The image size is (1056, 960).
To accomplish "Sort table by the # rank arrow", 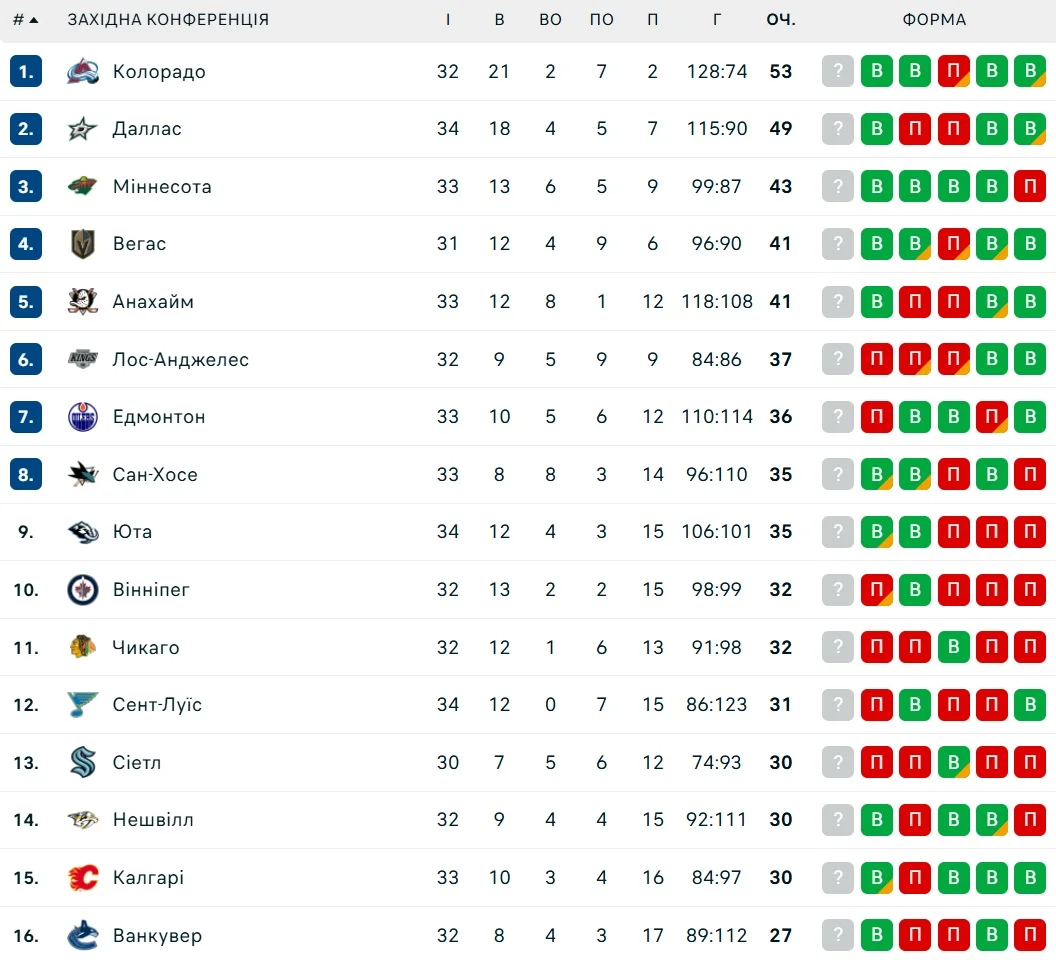I will click(x=26, y=20).
